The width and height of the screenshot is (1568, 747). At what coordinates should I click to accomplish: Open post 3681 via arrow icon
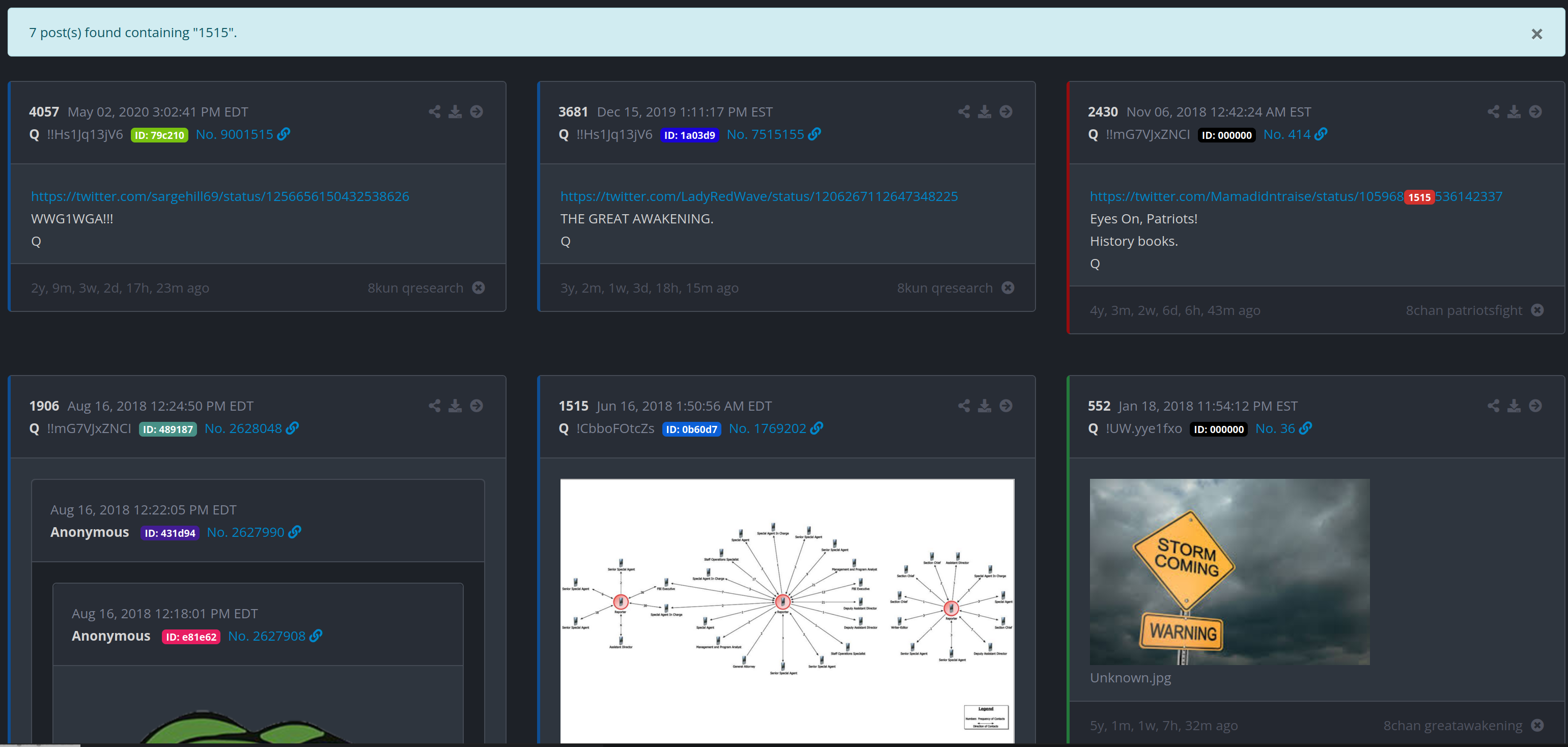pyautogui.click(x=1006, y=111)
